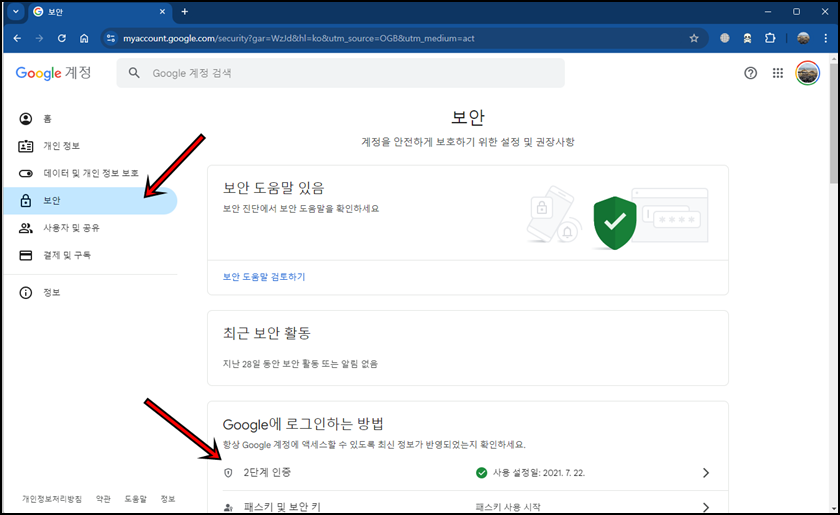Click the browser forward arrow
Viewport: 840px width, 515px height.
pos(39,39)
